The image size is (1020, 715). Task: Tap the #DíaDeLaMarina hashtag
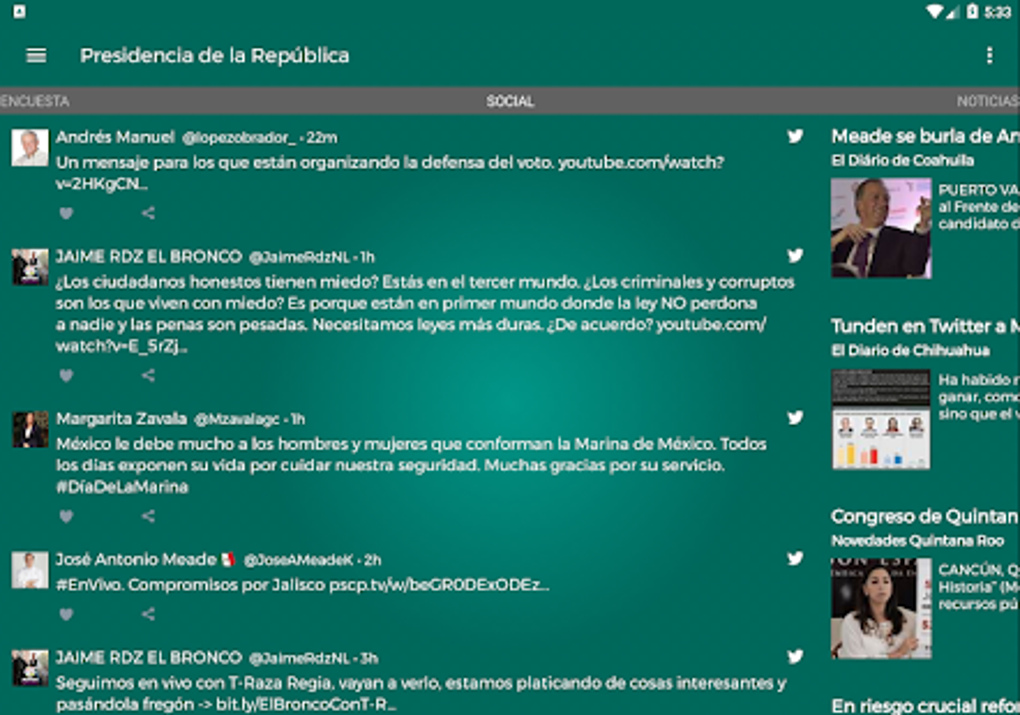coord(122,487)
